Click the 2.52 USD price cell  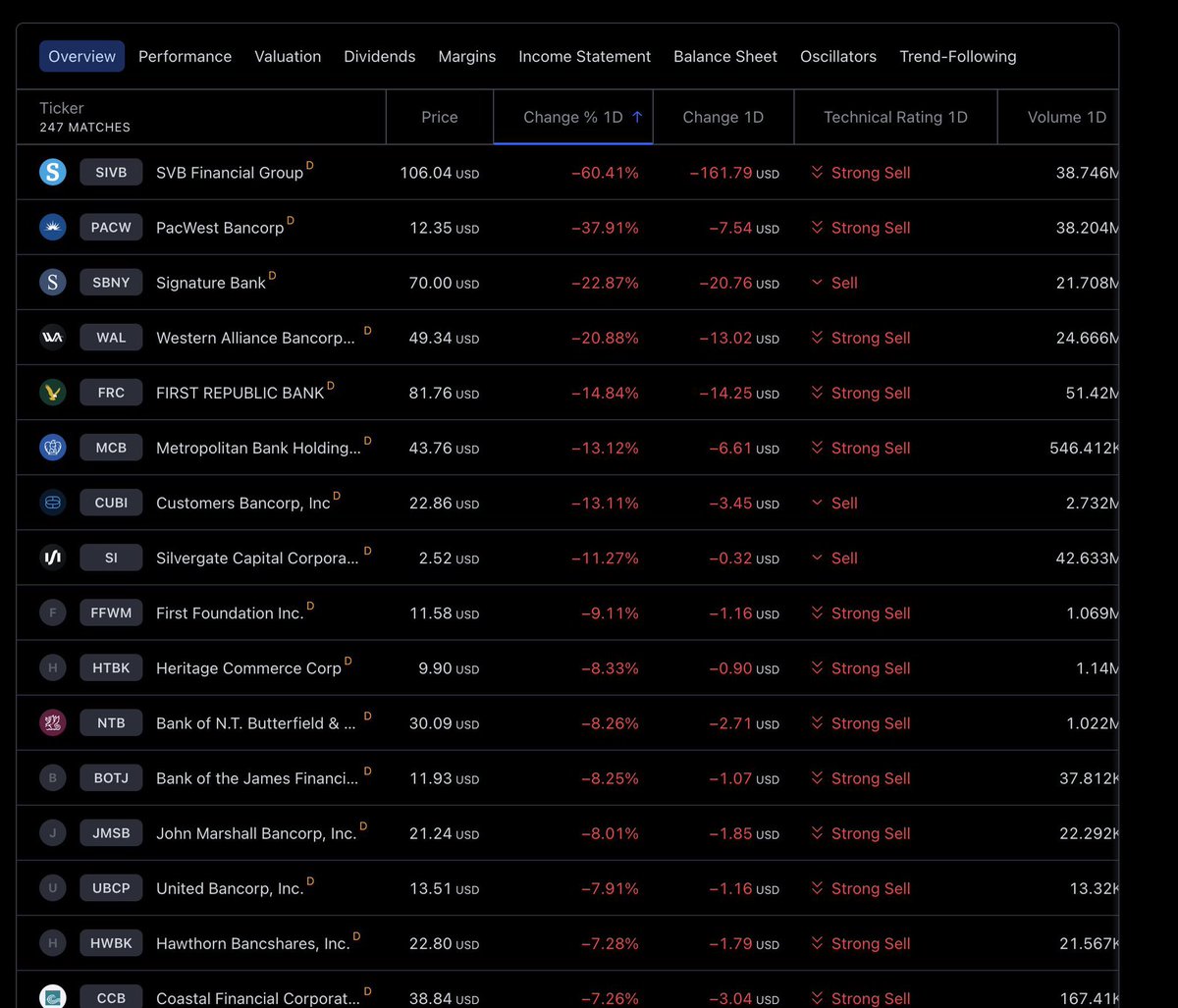pyautogui.click(x=449, y=557)
